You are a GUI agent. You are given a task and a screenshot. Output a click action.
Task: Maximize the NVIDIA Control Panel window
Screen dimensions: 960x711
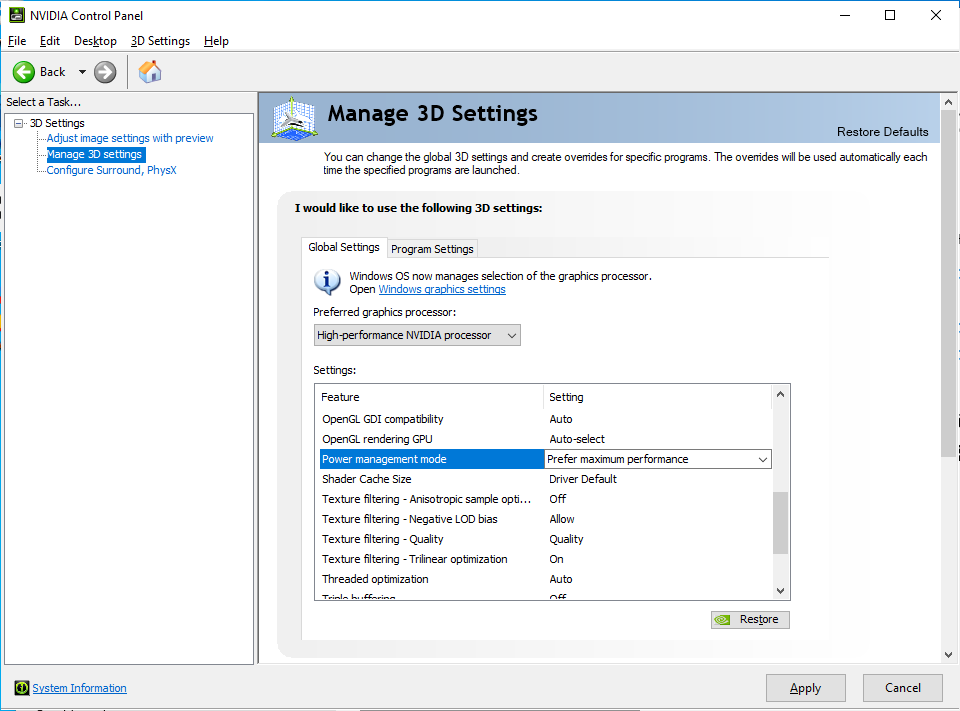(890, 15)
